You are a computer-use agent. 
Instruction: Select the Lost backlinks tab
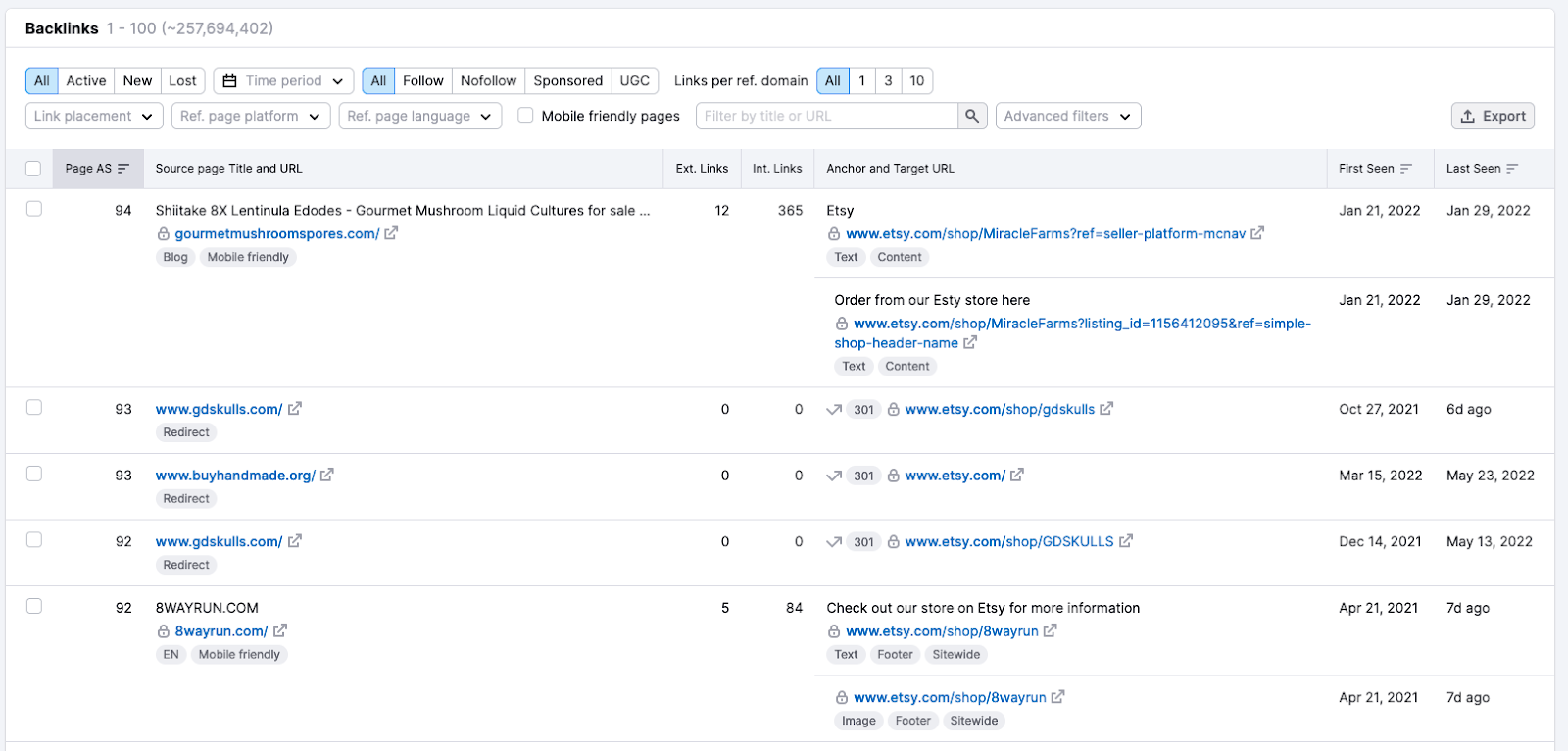tap(182, 80)
